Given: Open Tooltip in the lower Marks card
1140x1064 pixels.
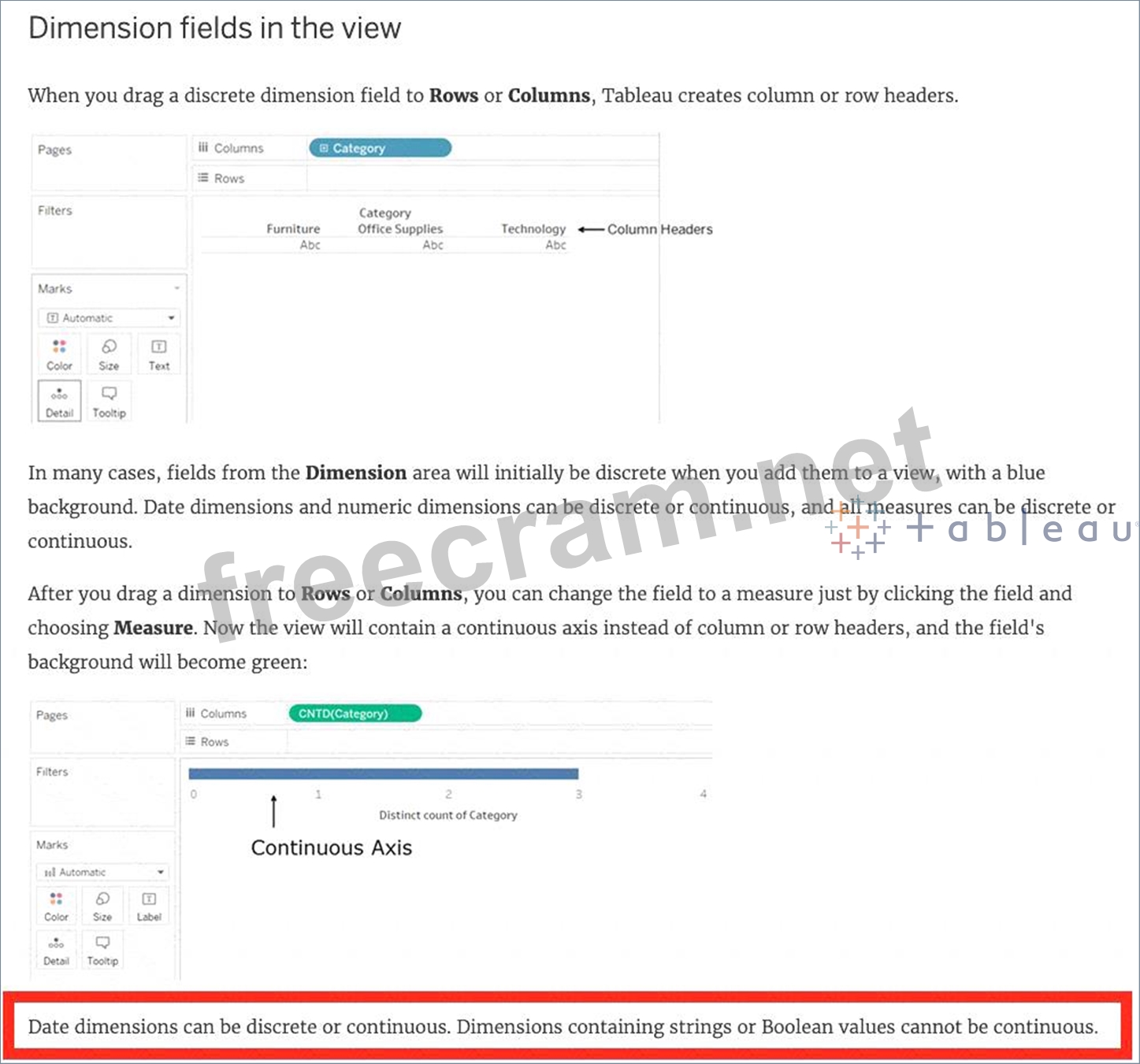Looking at the screenshot, I should click(102, 950).
